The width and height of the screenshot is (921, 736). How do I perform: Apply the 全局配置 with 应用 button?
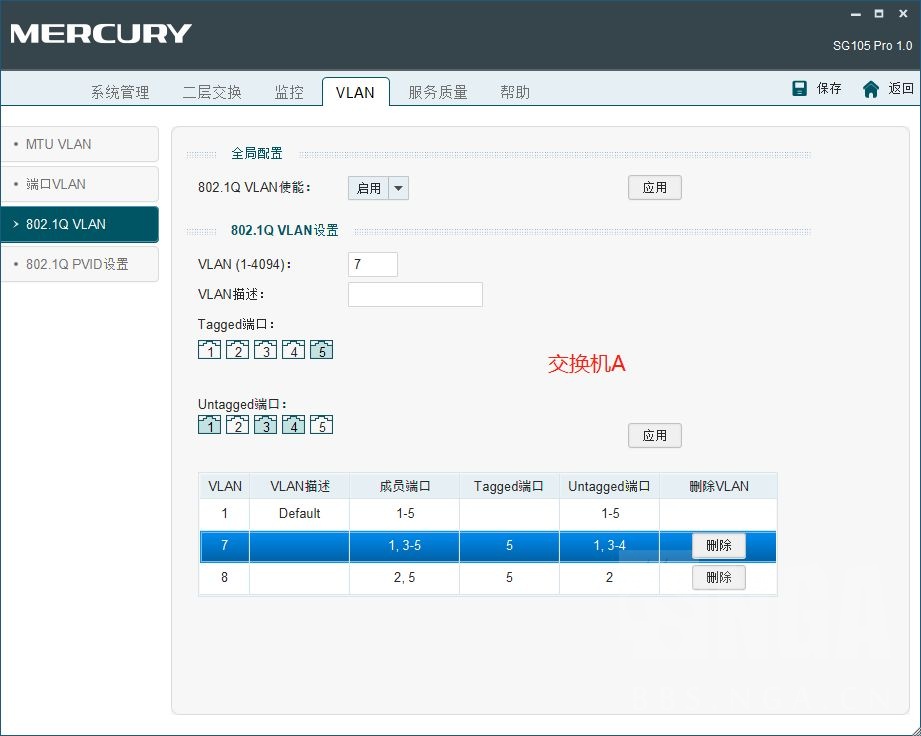tap(654, 187)
